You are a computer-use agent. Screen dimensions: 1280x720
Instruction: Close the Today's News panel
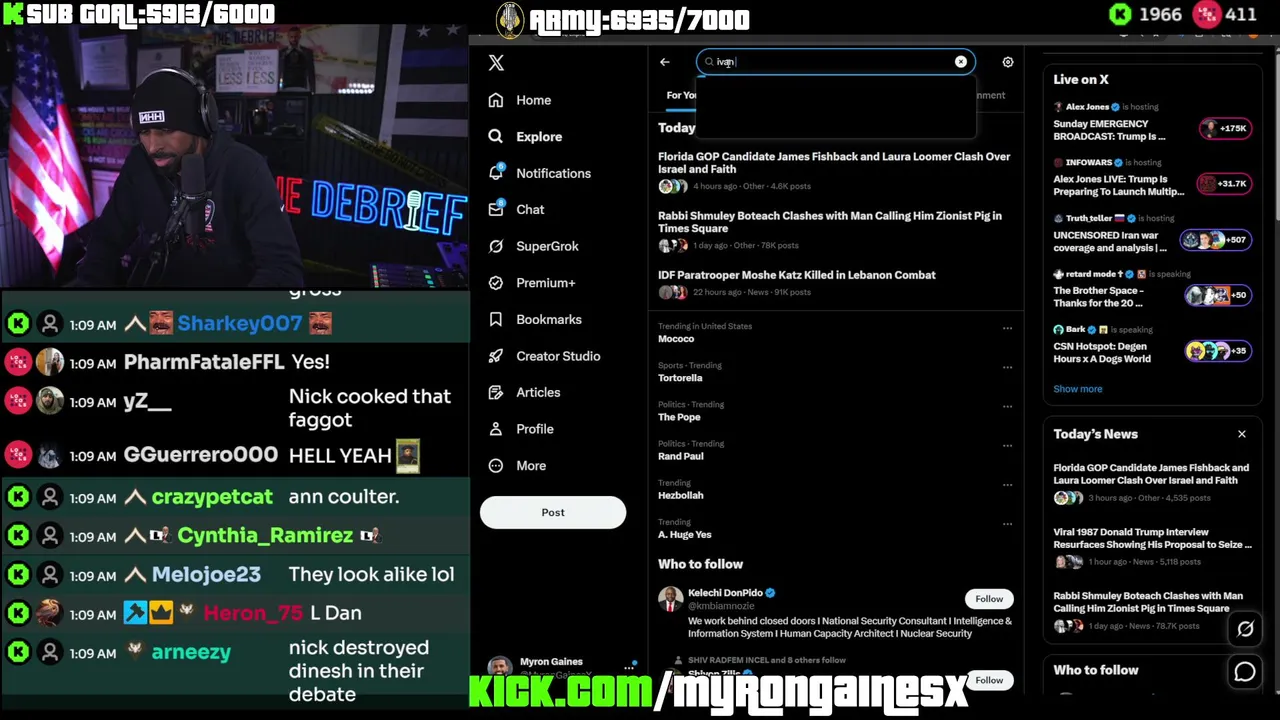pyautogui.click(x=1242, y=434)
